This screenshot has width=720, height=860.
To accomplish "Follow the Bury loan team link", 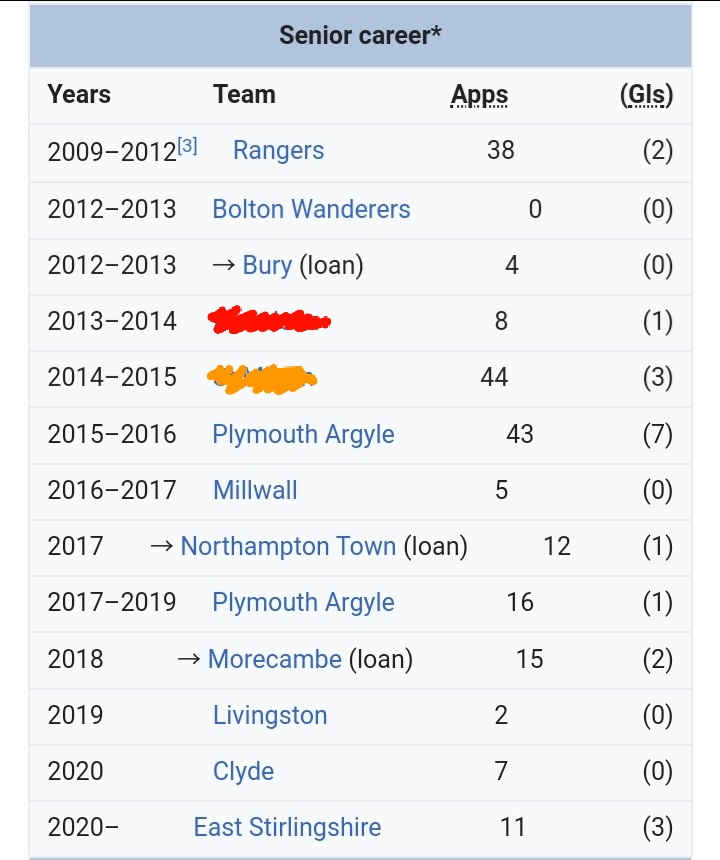I will coord(267,265).
